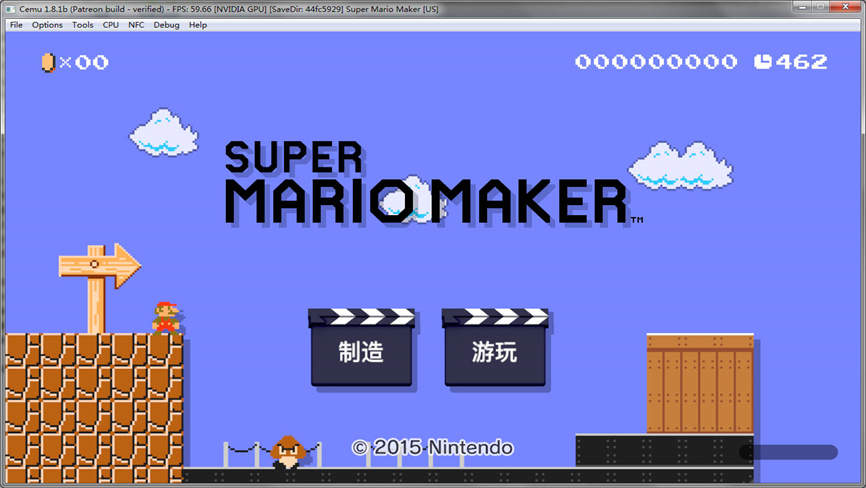Click the score 000000000 display
This screenshot has width=866, height=488.
[656, 62]
